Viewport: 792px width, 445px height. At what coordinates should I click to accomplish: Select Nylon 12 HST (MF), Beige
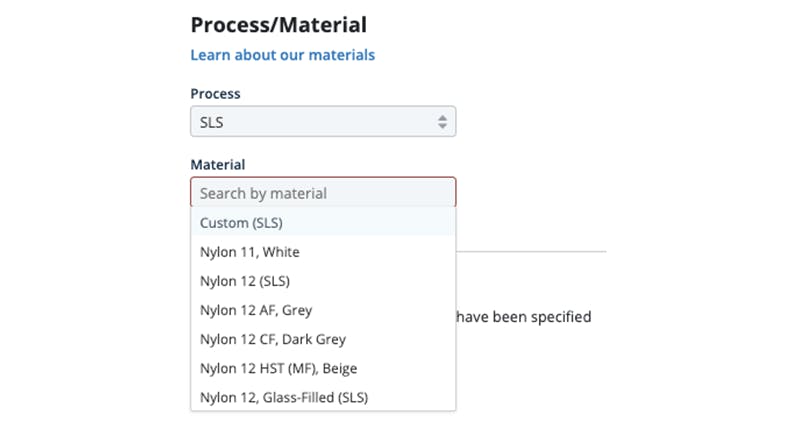(278, 368)
